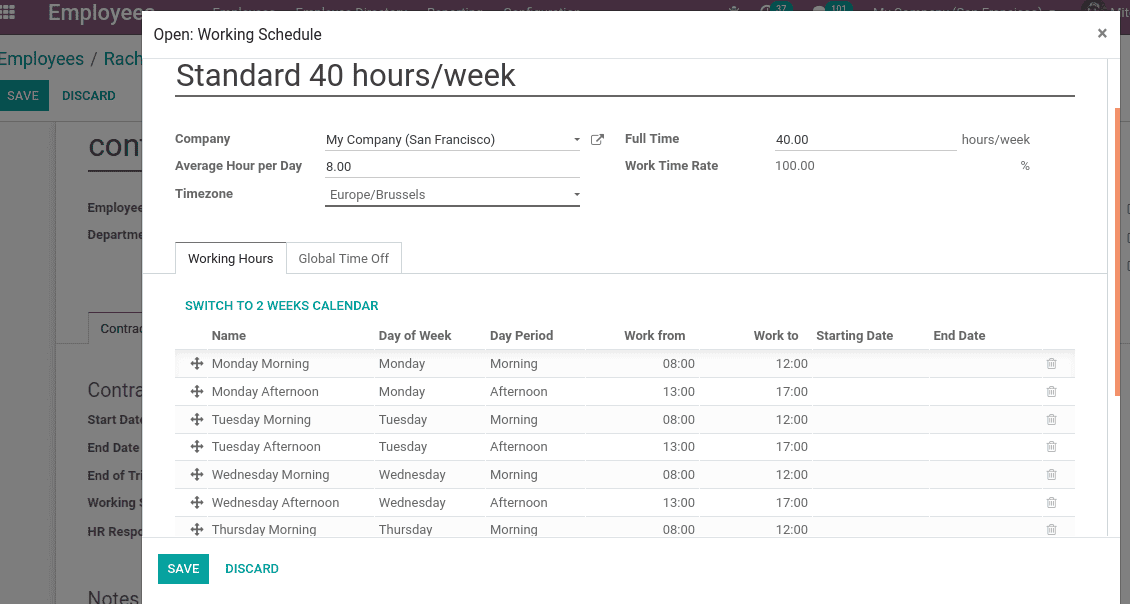Delete the Monday Afternoon row
Image resolution: width=1130 pixels, height=604 pixels.
pos(1051,391)
